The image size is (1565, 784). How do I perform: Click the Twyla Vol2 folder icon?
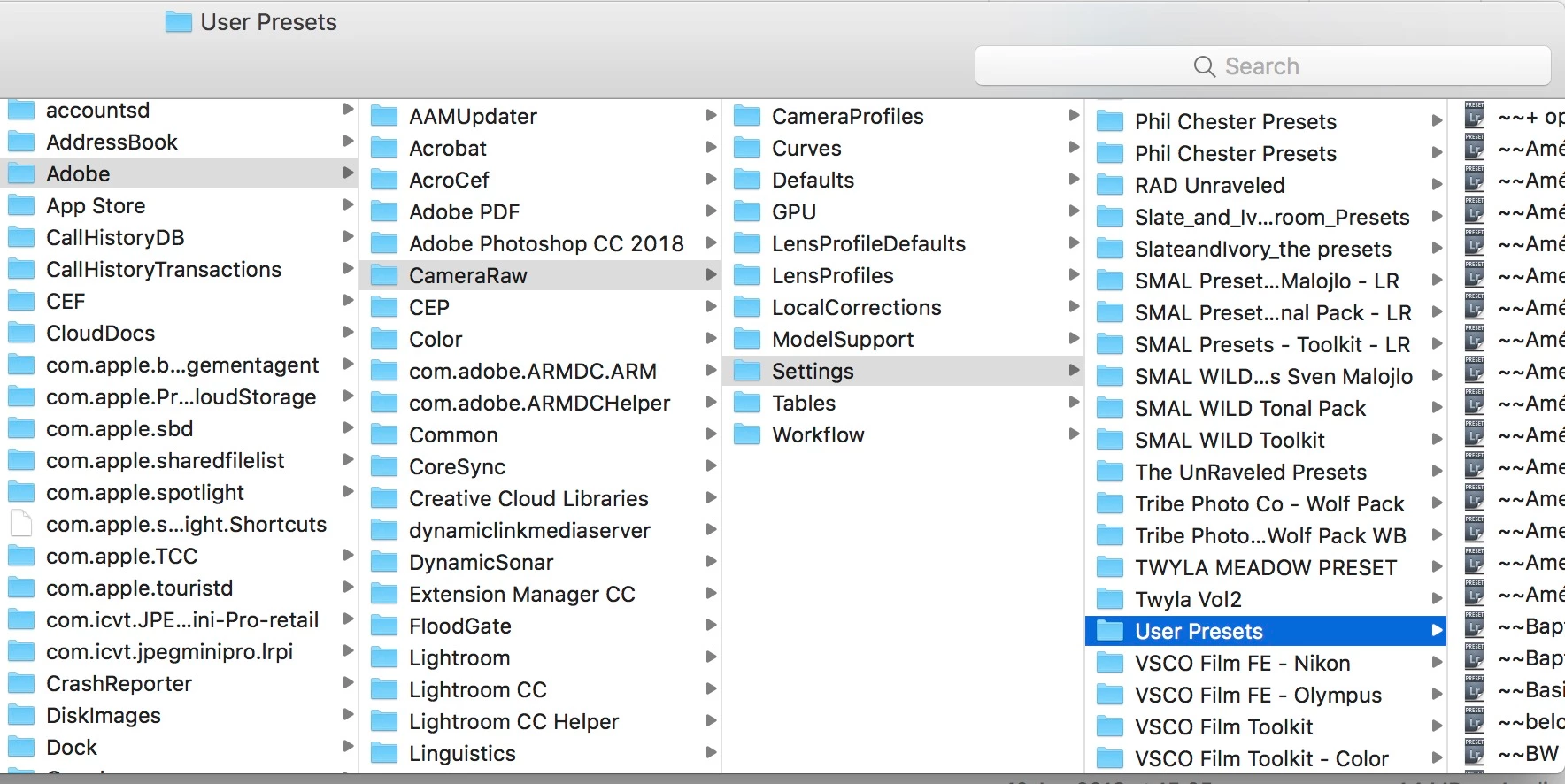click(x=1110, y=599)
